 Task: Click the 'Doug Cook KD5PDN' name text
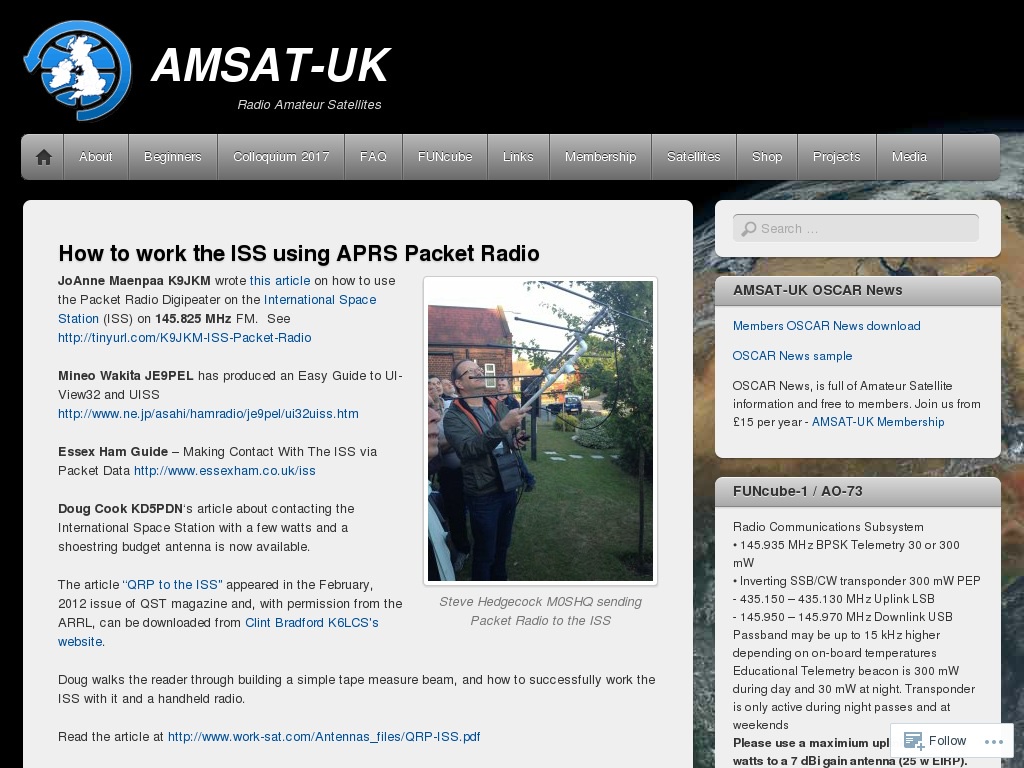click(120, 509)
